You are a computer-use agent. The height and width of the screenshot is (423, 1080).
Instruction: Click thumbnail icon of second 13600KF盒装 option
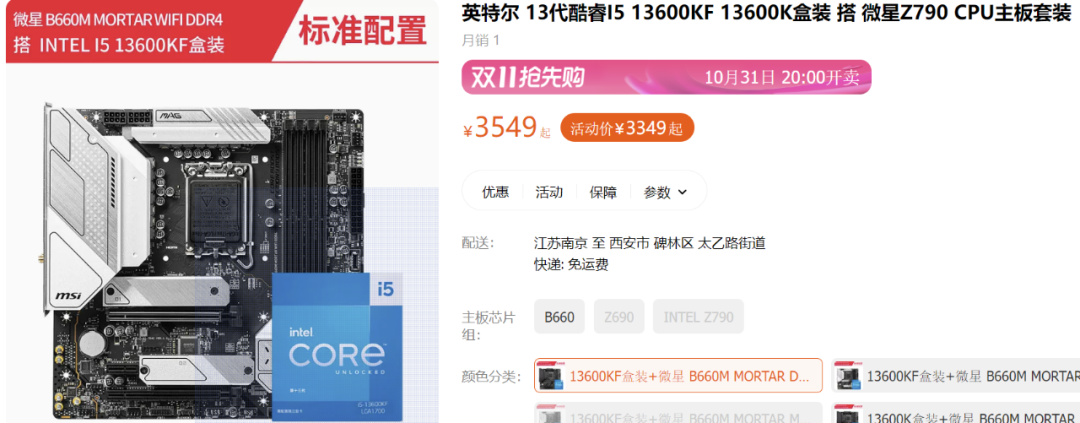point(849,377)
